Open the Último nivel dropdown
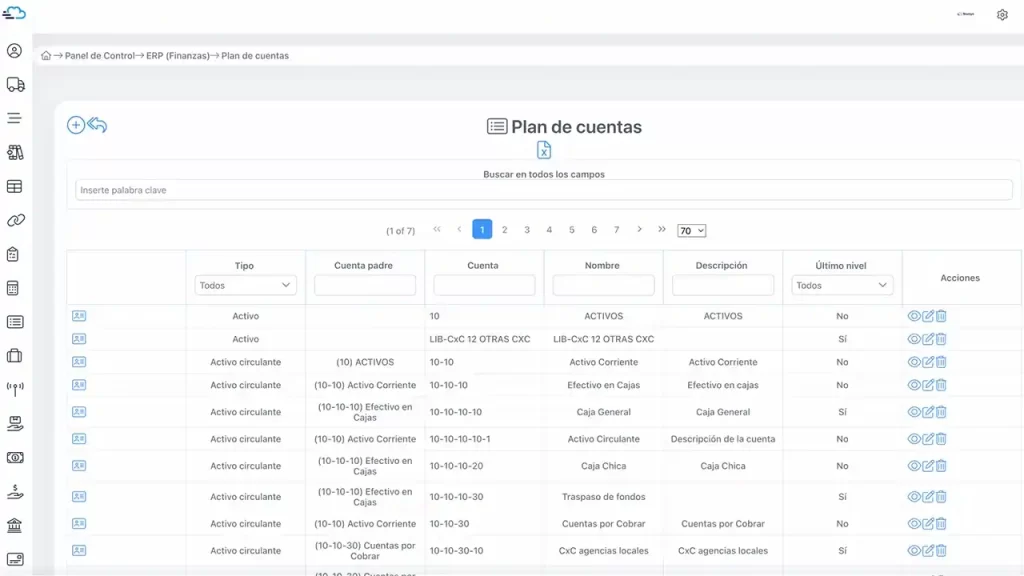 coord(842,284)
